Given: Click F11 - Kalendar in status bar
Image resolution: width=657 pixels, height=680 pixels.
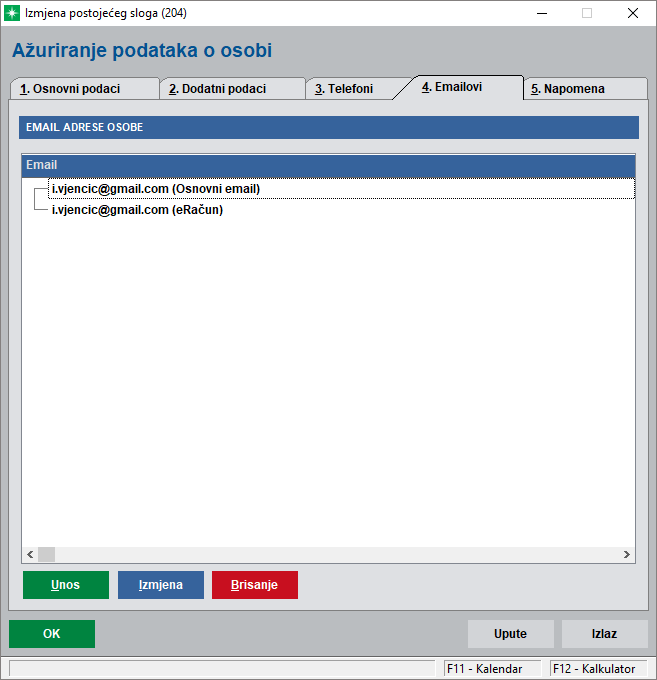Looking at the screenshot, I should point(492,668).
